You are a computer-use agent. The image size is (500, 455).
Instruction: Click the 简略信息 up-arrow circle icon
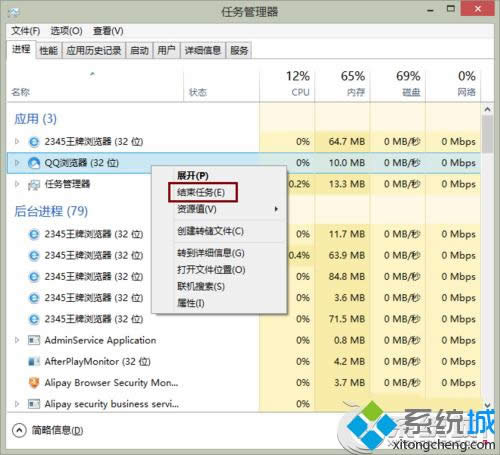point(19,430)
